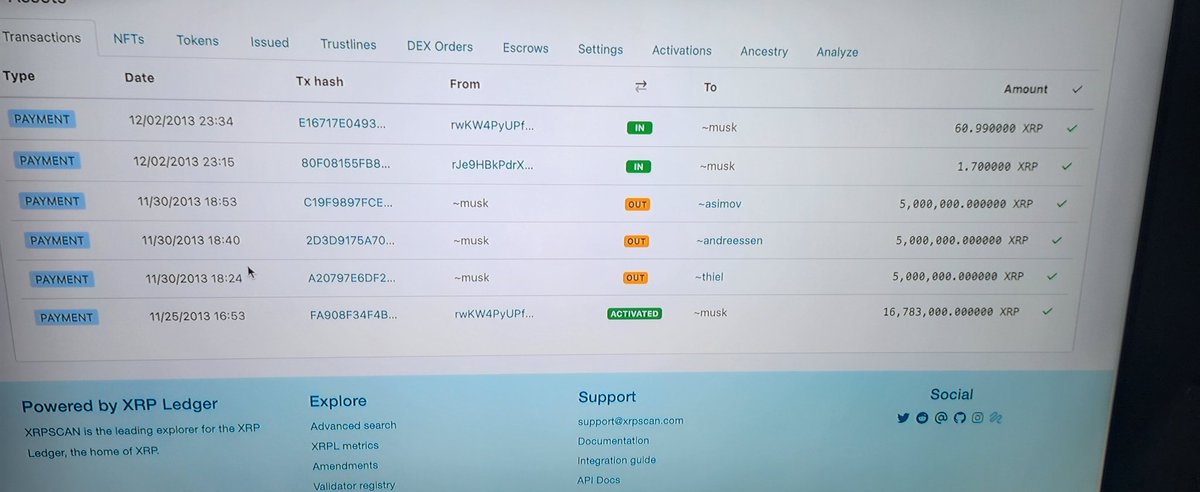
Task: Open transaction hash 80F08155FB8...
Action: (345, 163)
